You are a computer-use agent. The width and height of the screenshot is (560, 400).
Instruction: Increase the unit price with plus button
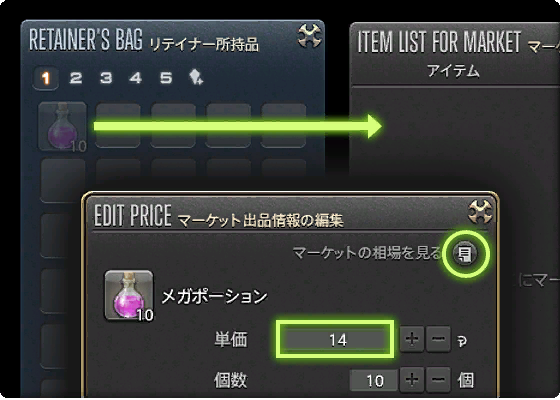[412, 339]
